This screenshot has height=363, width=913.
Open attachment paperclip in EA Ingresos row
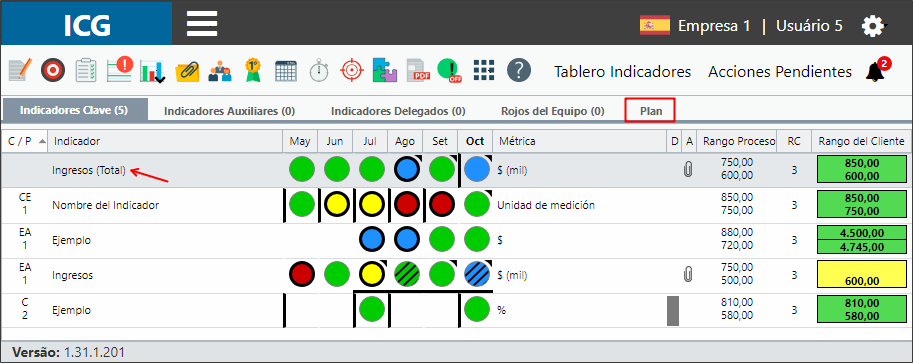click(x=688, y=275)
